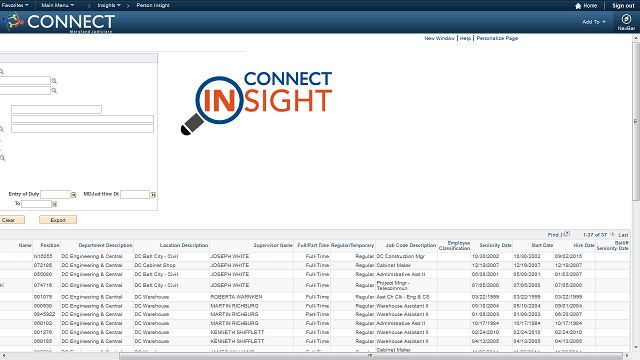This screenshot has width=640, height=360.
Task: Click the Home house icon
Action: click(x=578, y=6)
